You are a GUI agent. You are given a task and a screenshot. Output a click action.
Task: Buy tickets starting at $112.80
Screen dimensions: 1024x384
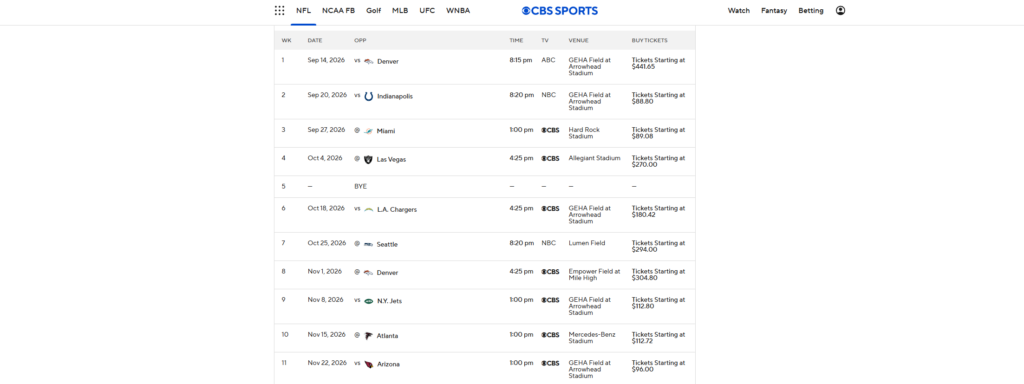point(658,303)
